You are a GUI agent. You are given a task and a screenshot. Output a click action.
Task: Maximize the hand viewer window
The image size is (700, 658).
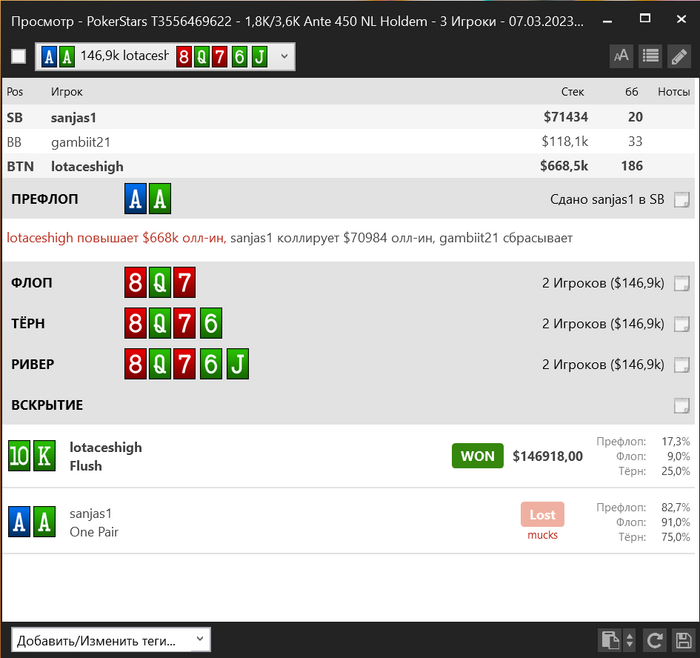coord(645,18)
